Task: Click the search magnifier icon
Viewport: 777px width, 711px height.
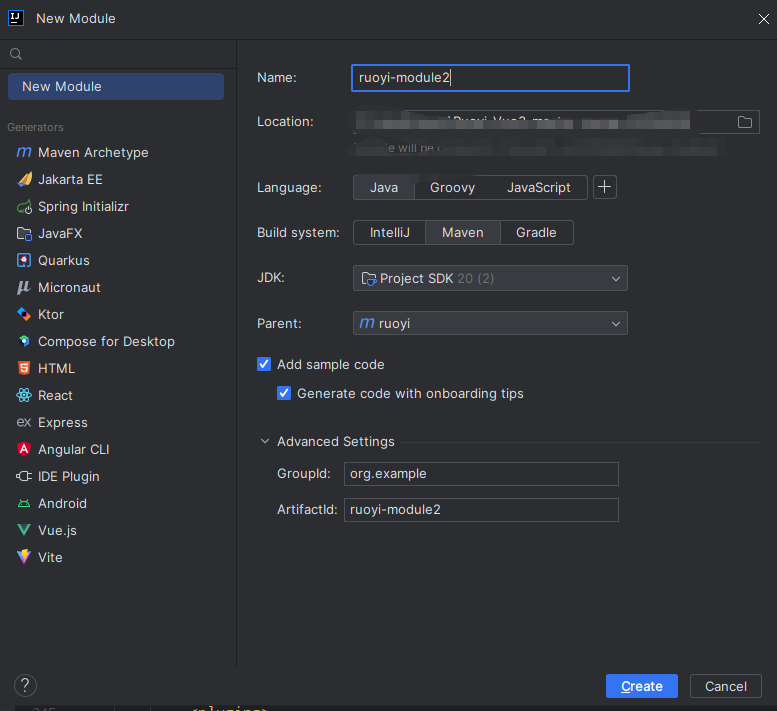Action: tap(16, 54)
